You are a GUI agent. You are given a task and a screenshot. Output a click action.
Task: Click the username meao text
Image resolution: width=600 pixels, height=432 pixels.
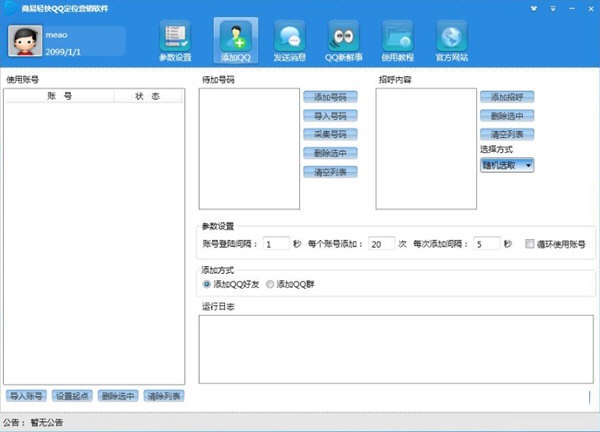[x=56, y=35]
